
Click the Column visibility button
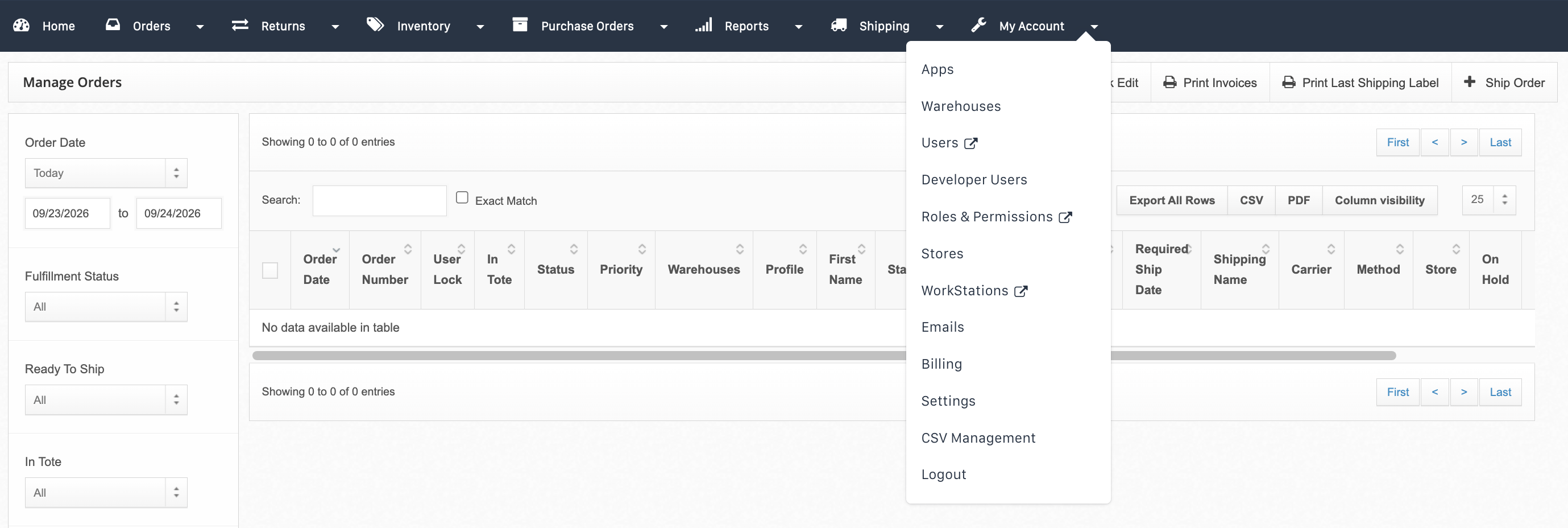click(1379, 200)
